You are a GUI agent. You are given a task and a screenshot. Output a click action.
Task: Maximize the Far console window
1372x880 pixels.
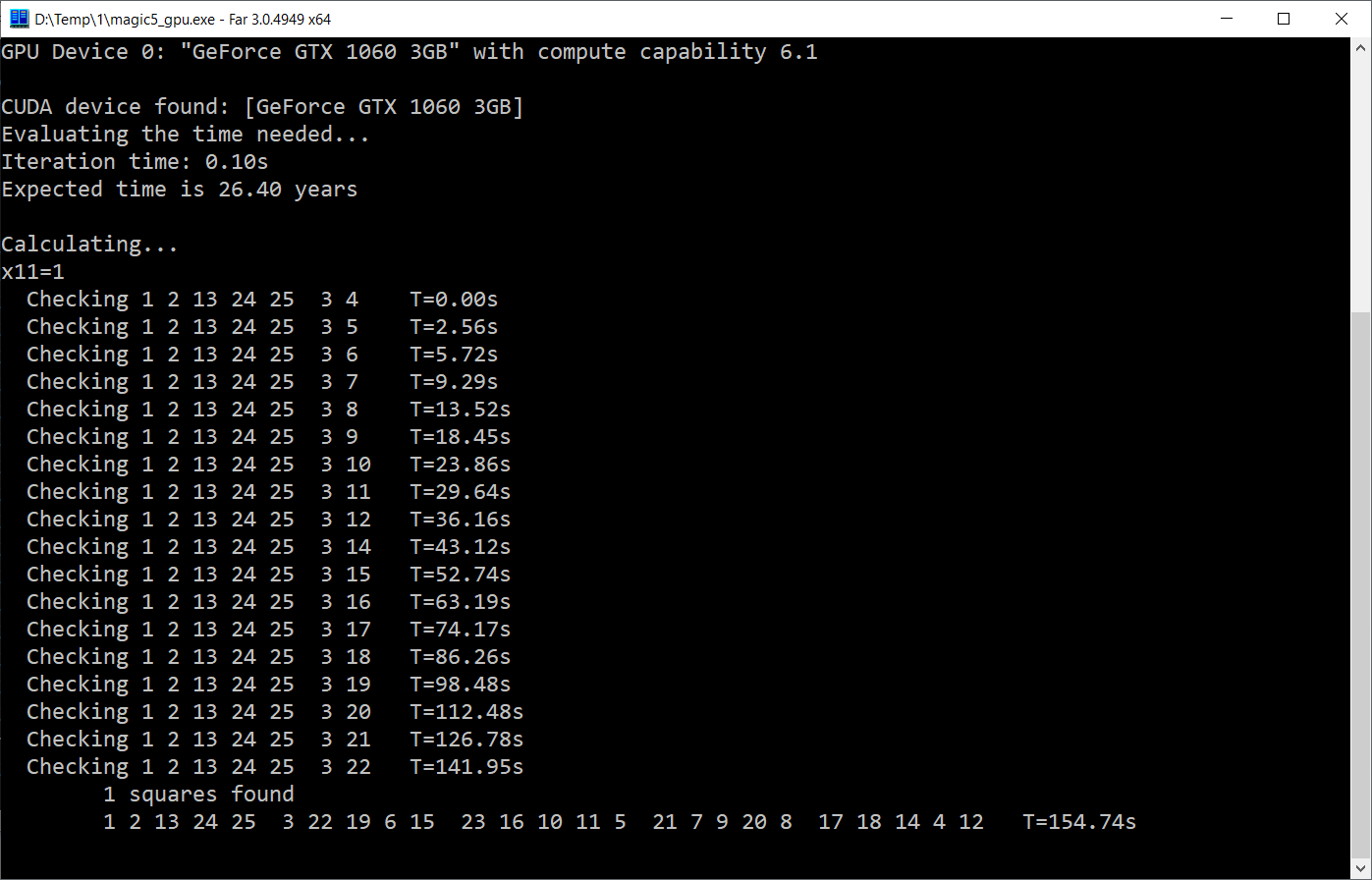1283,19
